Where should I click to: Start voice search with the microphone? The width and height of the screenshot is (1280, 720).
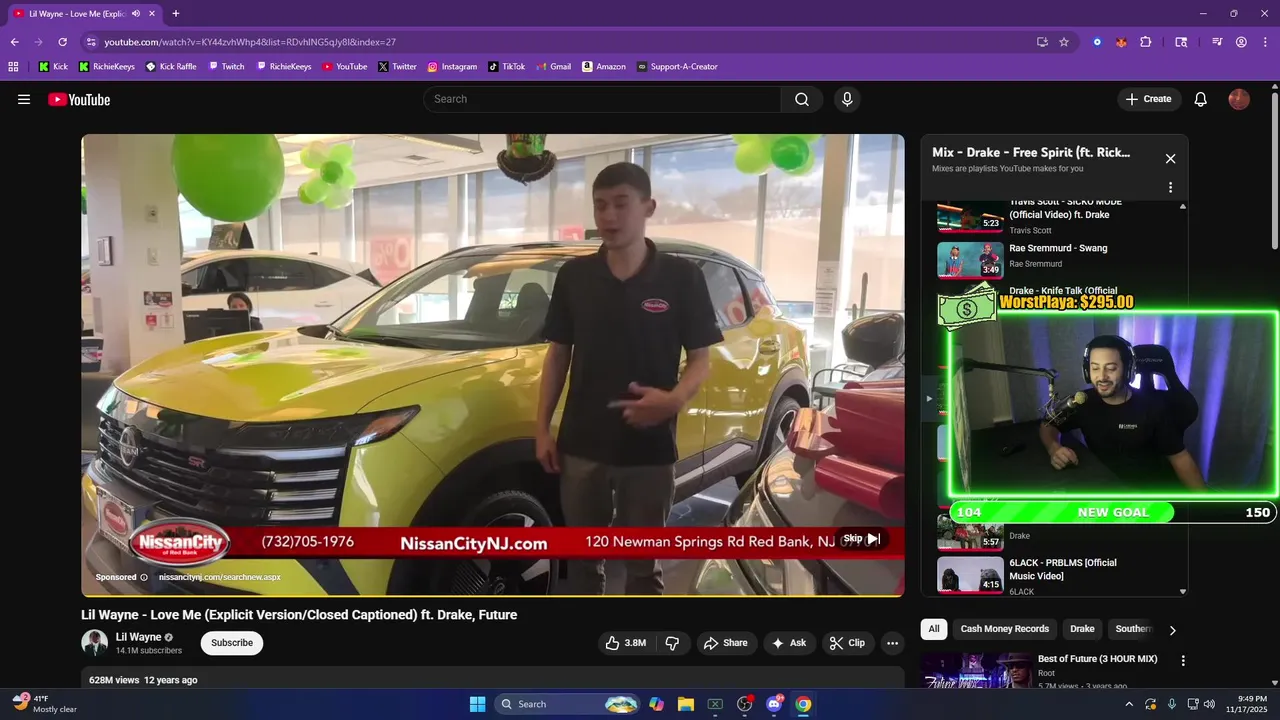click(x=847, y=99)
